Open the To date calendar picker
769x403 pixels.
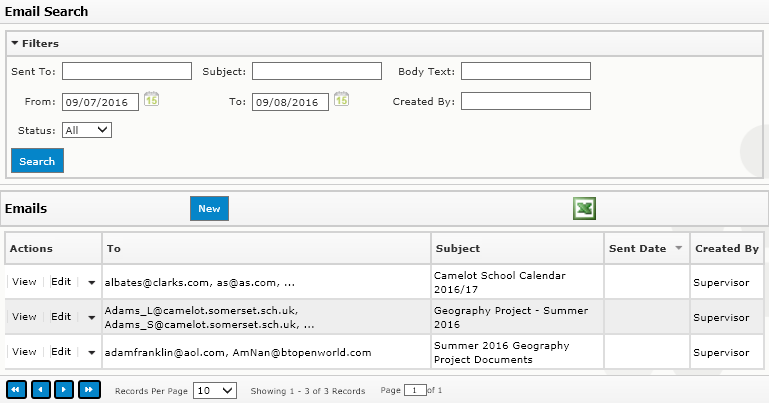(341, 99)
